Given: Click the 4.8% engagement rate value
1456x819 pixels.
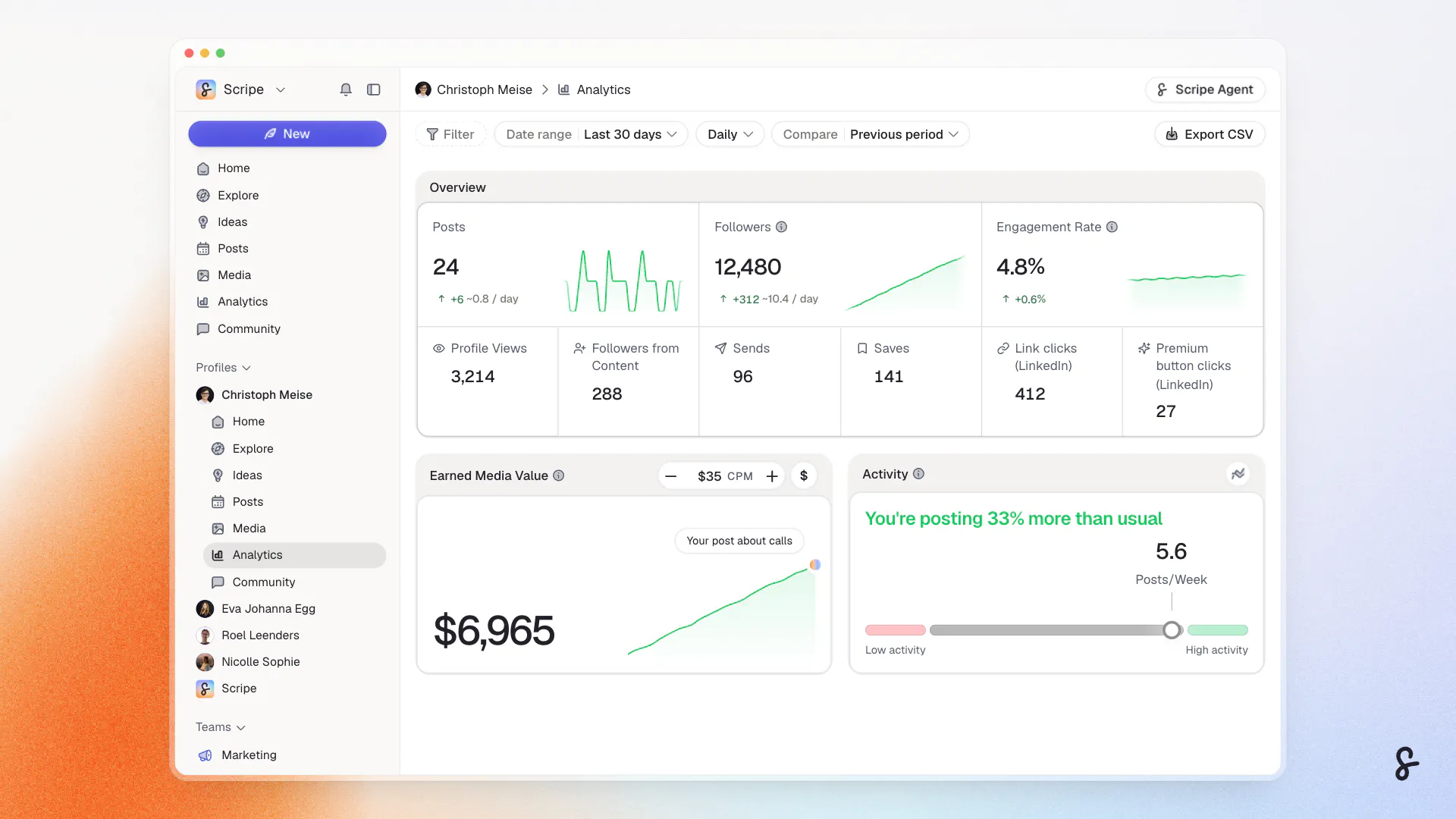Looking at the screenshot, I should 1021,267.
